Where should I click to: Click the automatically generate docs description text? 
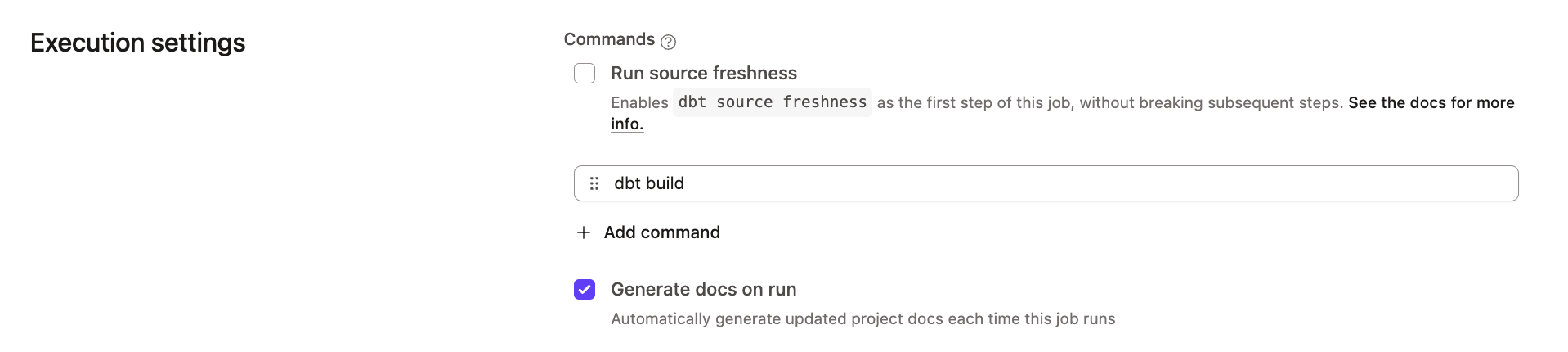[862, 319]
